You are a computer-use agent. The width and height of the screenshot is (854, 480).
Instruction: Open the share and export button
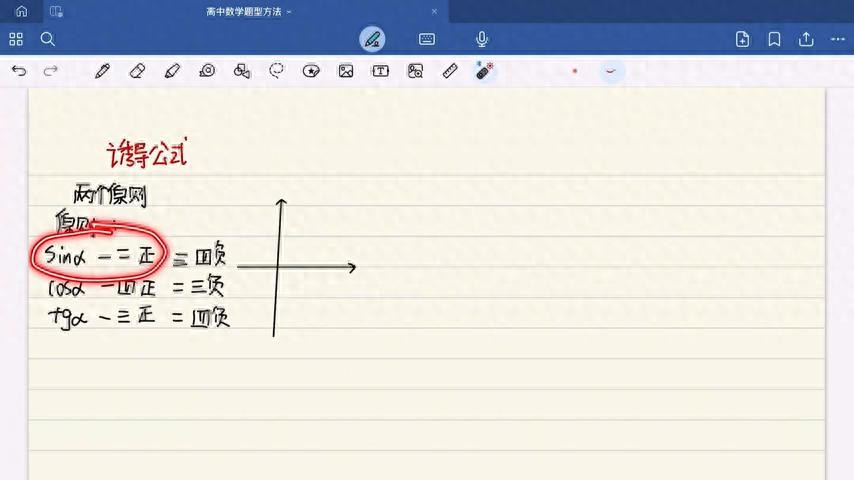[x=806, y=39]
